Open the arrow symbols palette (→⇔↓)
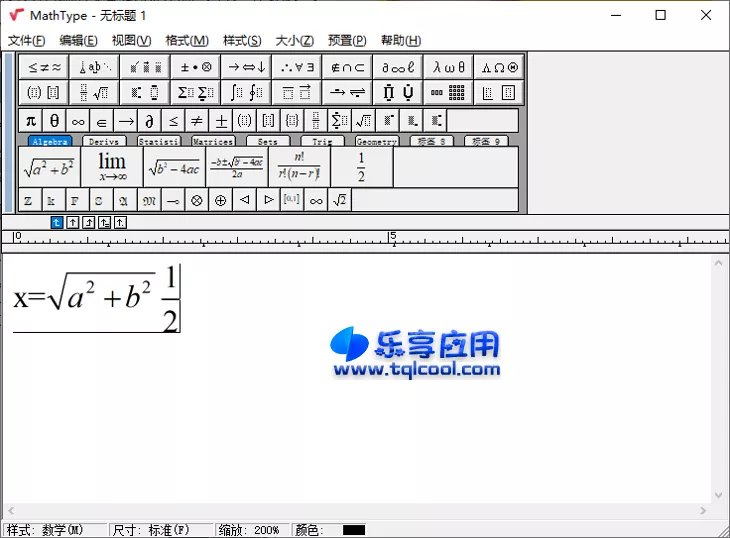The height and width of the screenshot is (538, 730). coord(247,67)
